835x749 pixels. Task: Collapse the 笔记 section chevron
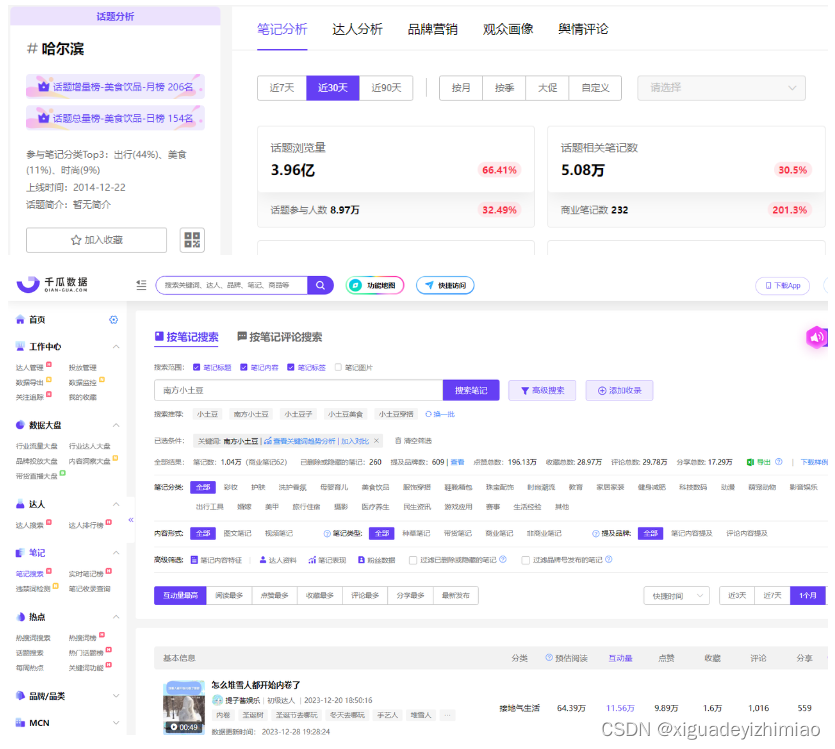(116, 553)
